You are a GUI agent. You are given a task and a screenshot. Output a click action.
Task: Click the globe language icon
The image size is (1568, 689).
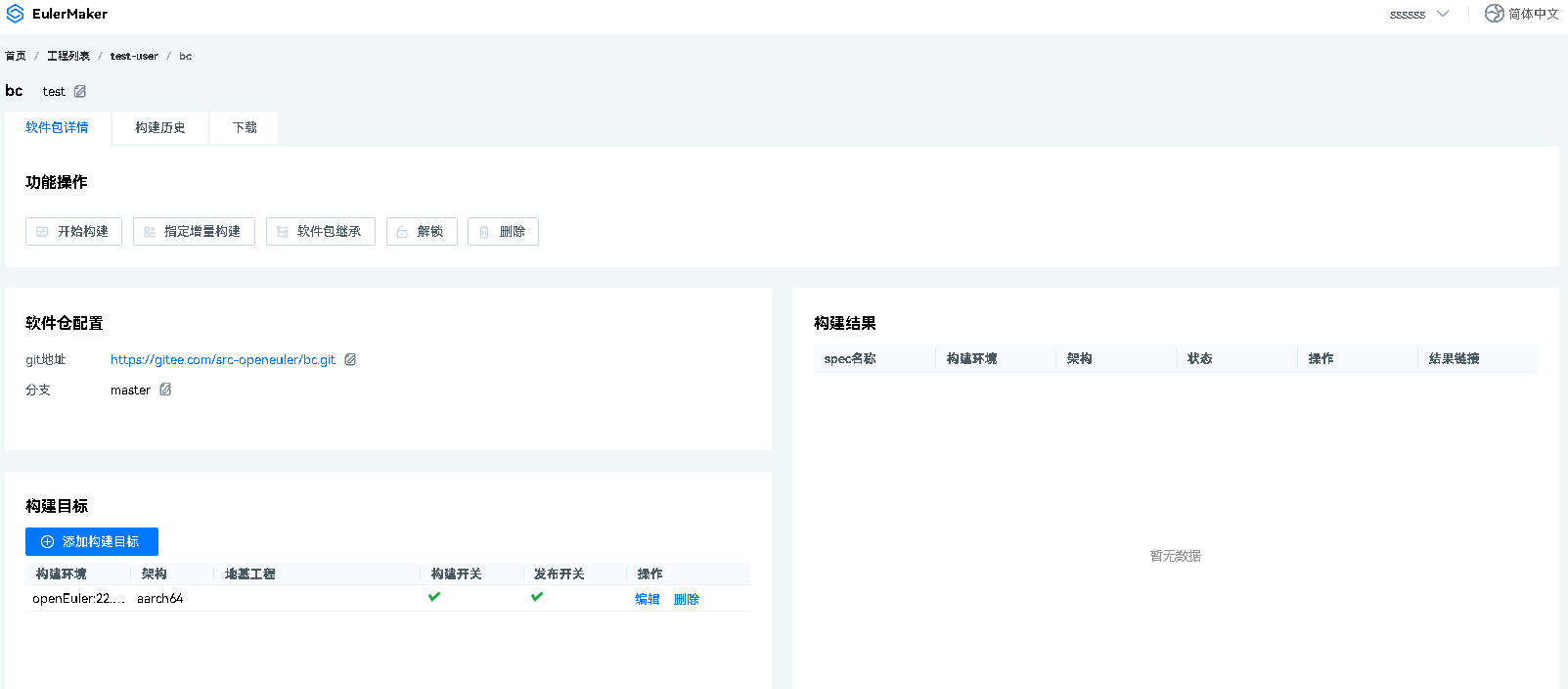point(1494,14)
